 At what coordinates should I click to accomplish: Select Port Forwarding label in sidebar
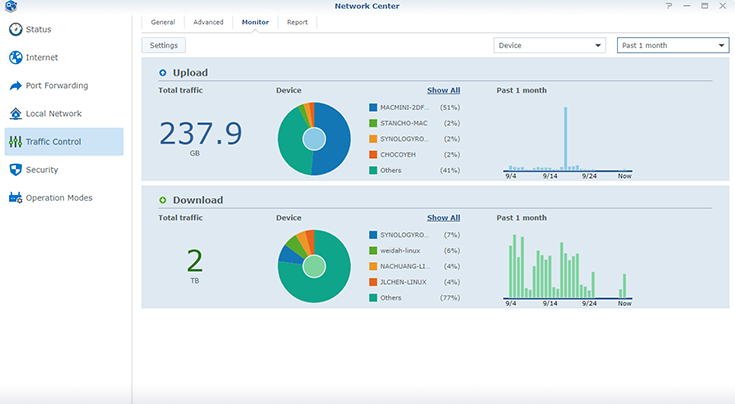(x=57, y=85)
